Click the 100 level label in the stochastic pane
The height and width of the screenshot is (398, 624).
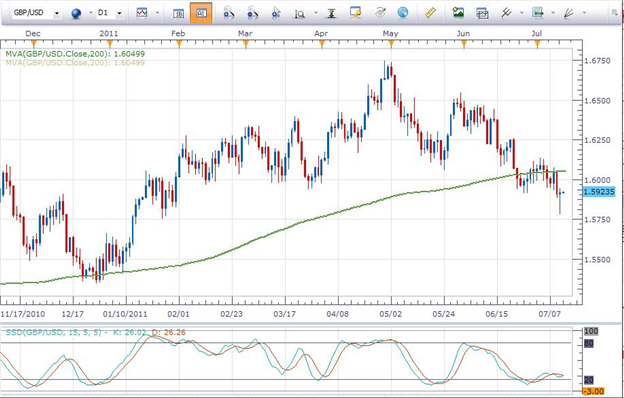point(591,331)
